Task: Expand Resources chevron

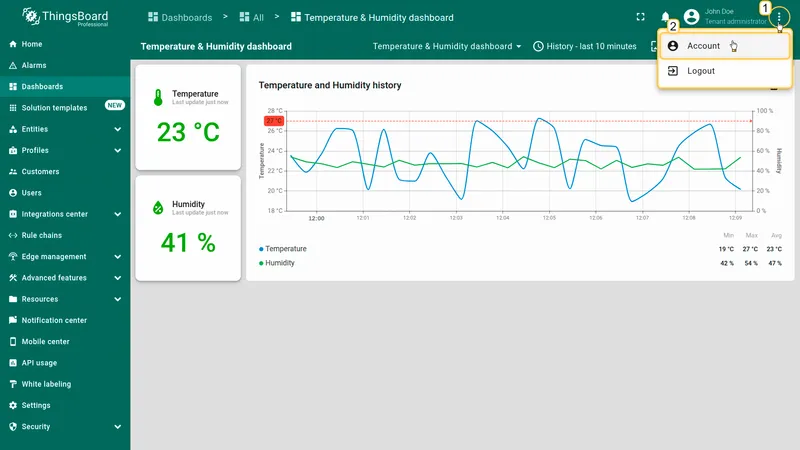Action: coord(117,299)
